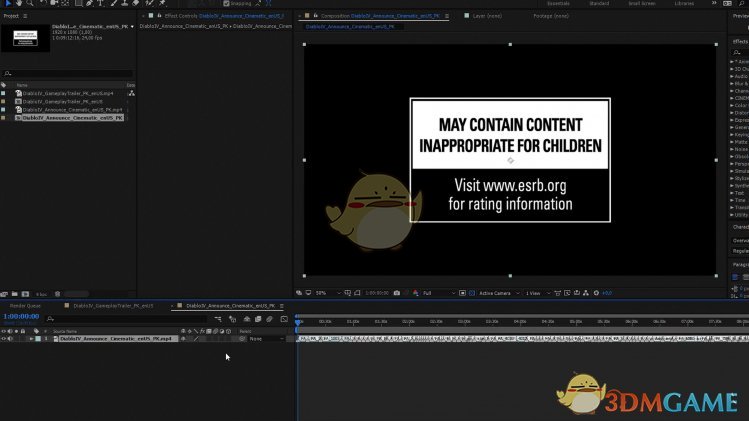Click the show channel RGB icon
The image size is (749, 421).
[416, 293]
